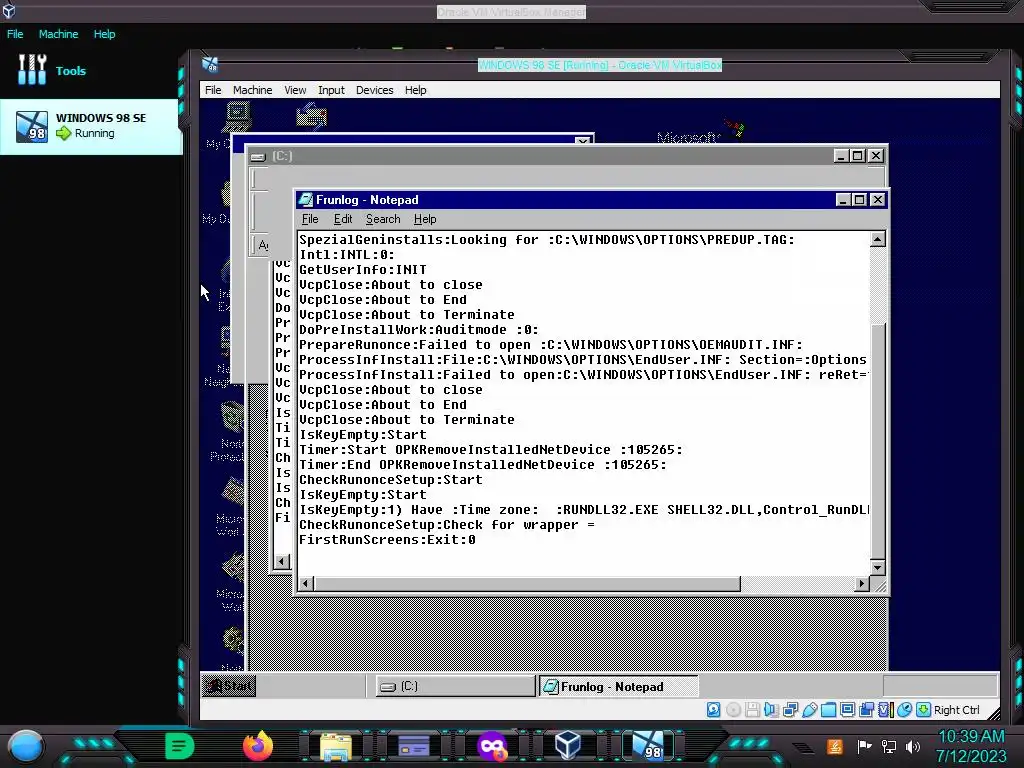
Task: Maximize the (C:) window
Action: [858, 156]
